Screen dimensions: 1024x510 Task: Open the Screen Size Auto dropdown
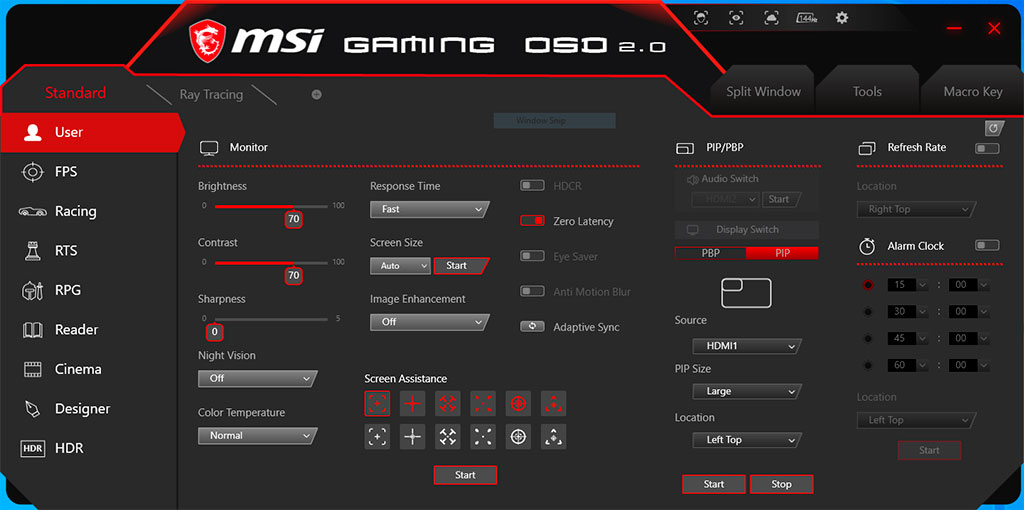coord(400,266)
